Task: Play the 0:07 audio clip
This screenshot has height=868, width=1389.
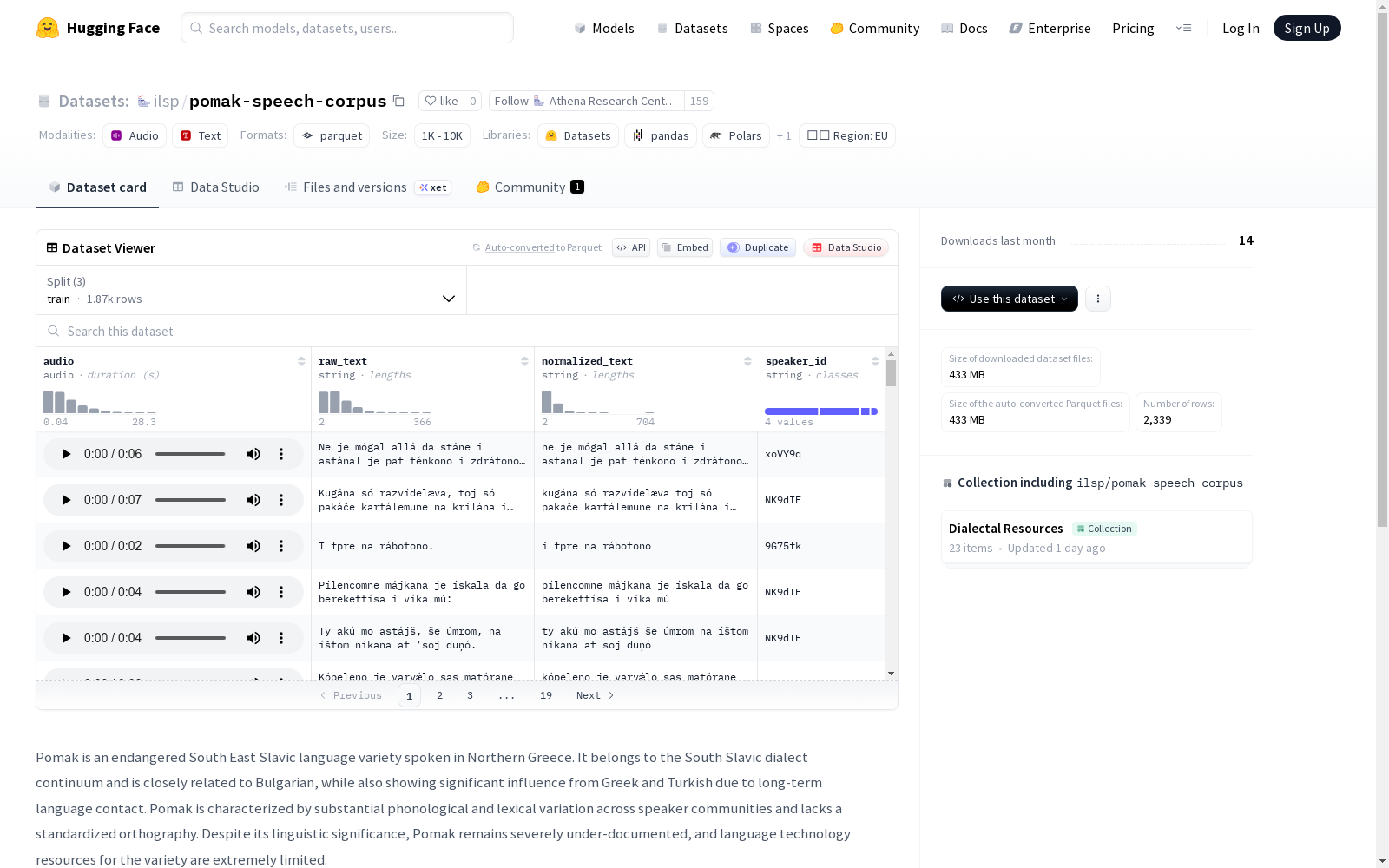Action: pyautogui.click(x=66, y=500)
